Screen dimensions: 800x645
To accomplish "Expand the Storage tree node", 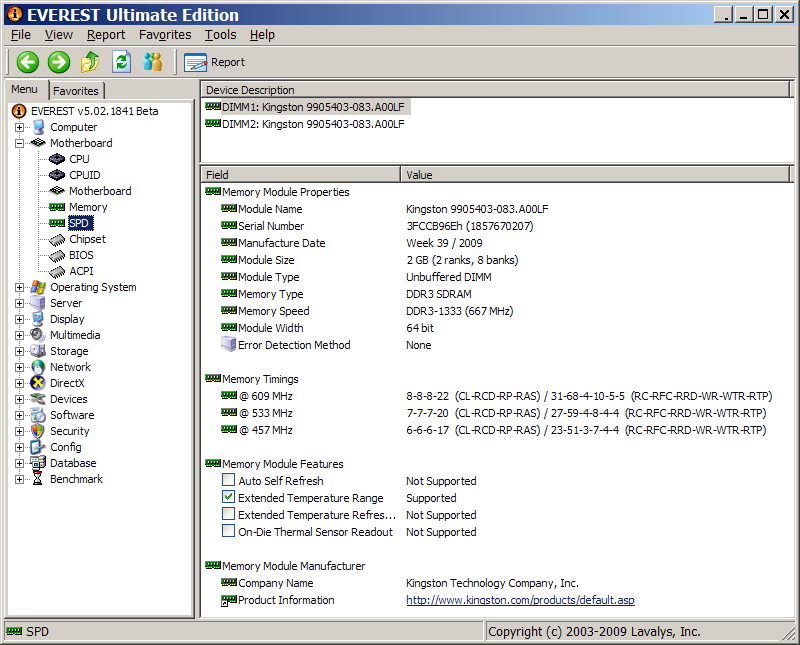I will pos(19,351).
